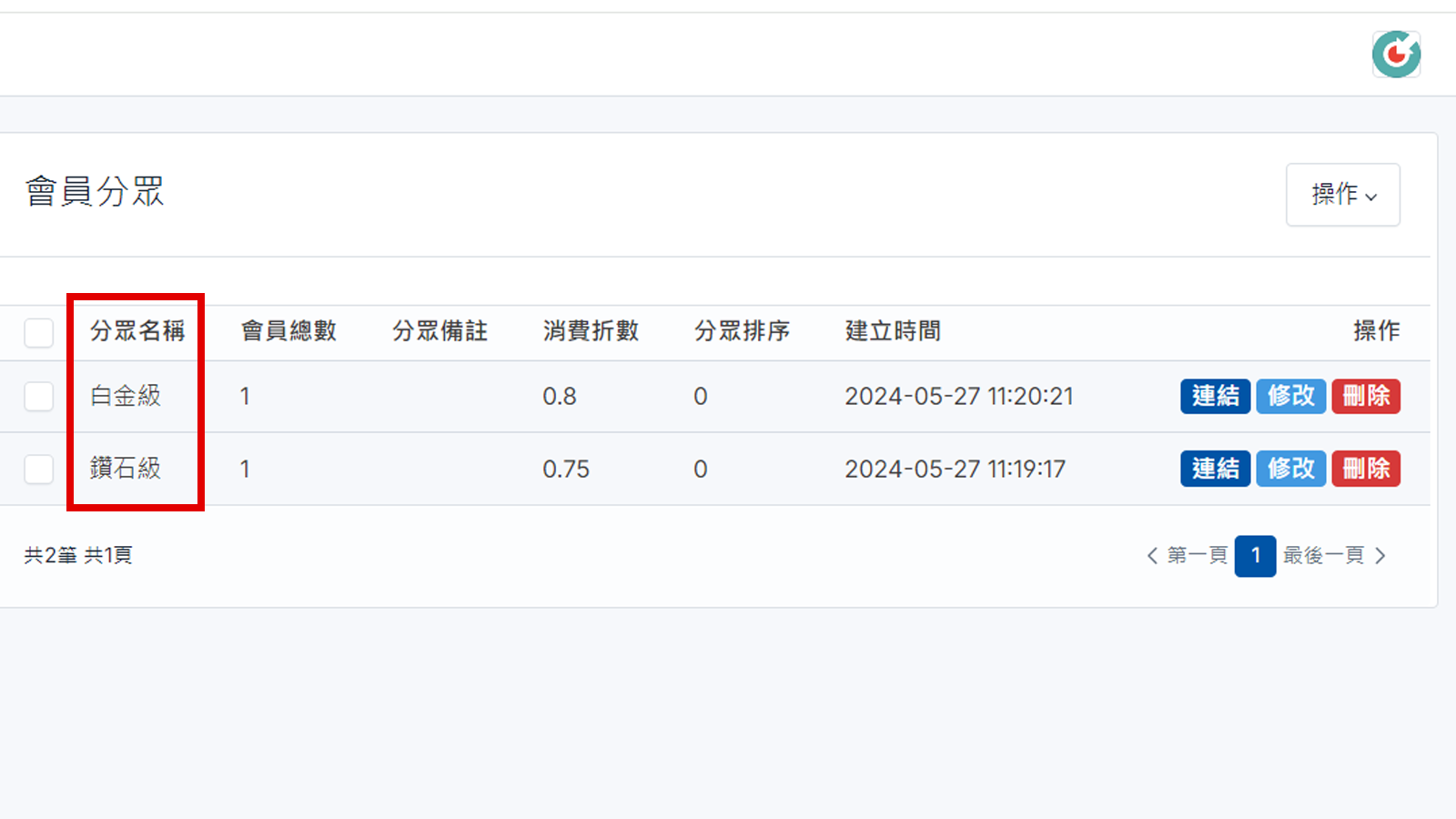Go to 第一頁 pagination link
Image resolution: width=1456 pixels, height=819 pixels.
(x=1198, y=555)
